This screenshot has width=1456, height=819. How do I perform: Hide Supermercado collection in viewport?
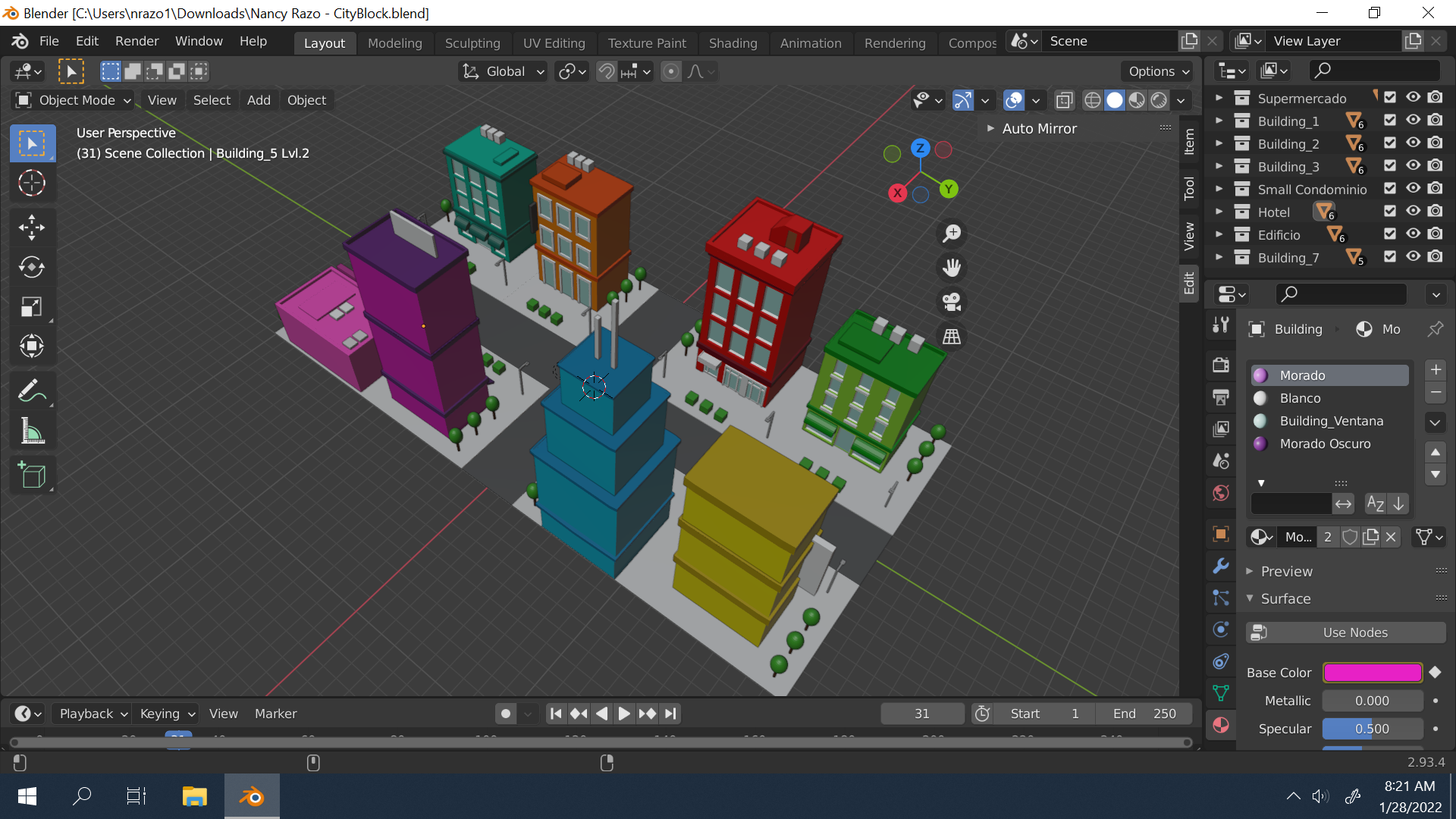1413,98
